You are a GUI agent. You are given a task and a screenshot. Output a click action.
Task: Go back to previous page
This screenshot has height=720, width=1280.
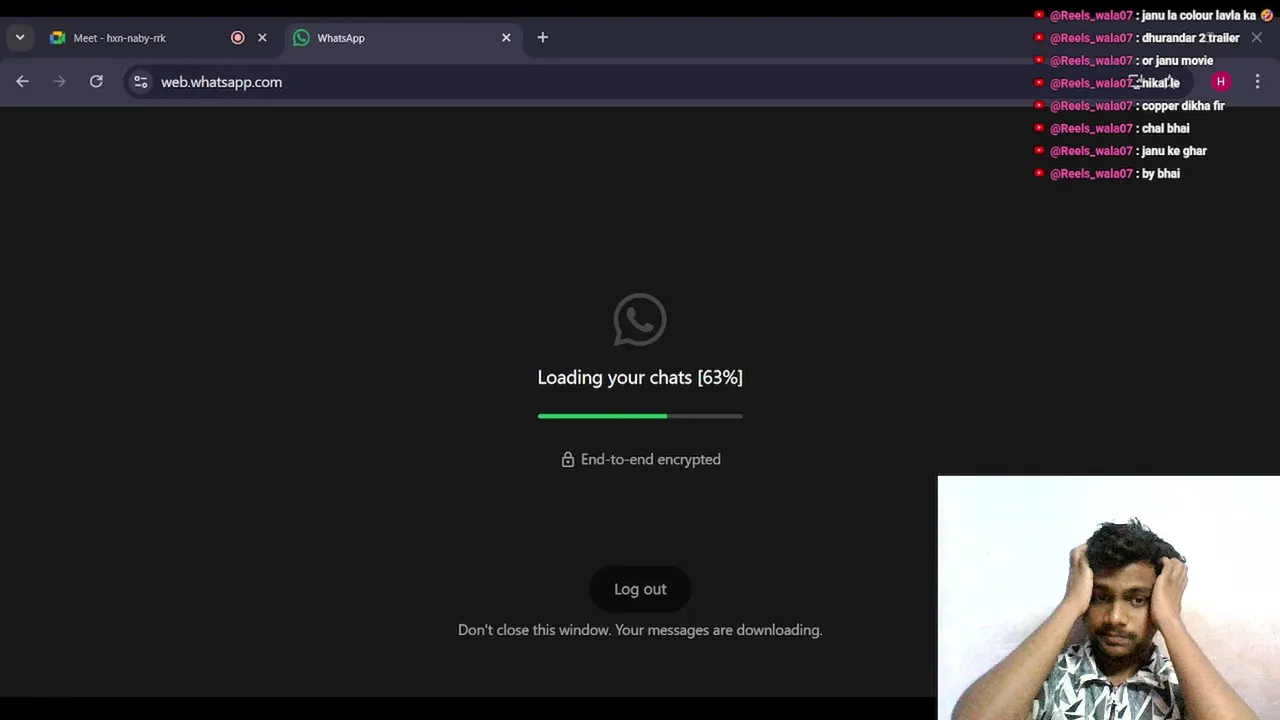point(22,82)
